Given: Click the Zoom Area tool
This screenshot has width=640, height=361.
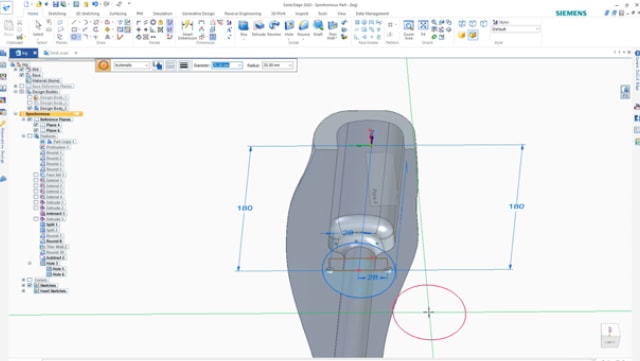Looking at the screenshot, I should (x=409, y=29).
